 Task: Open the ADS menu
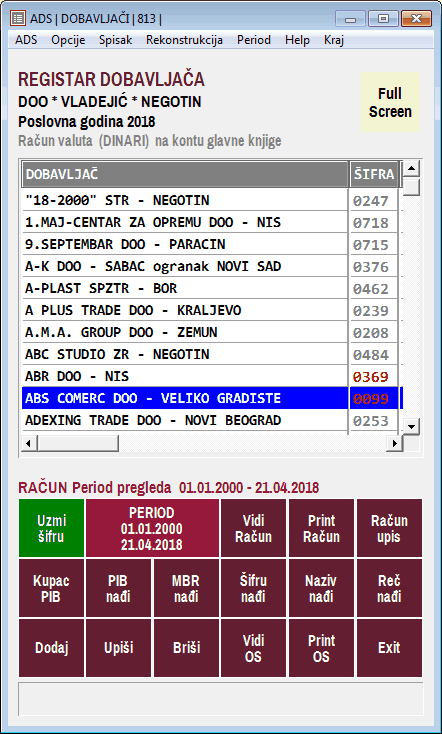coord(26,40)
